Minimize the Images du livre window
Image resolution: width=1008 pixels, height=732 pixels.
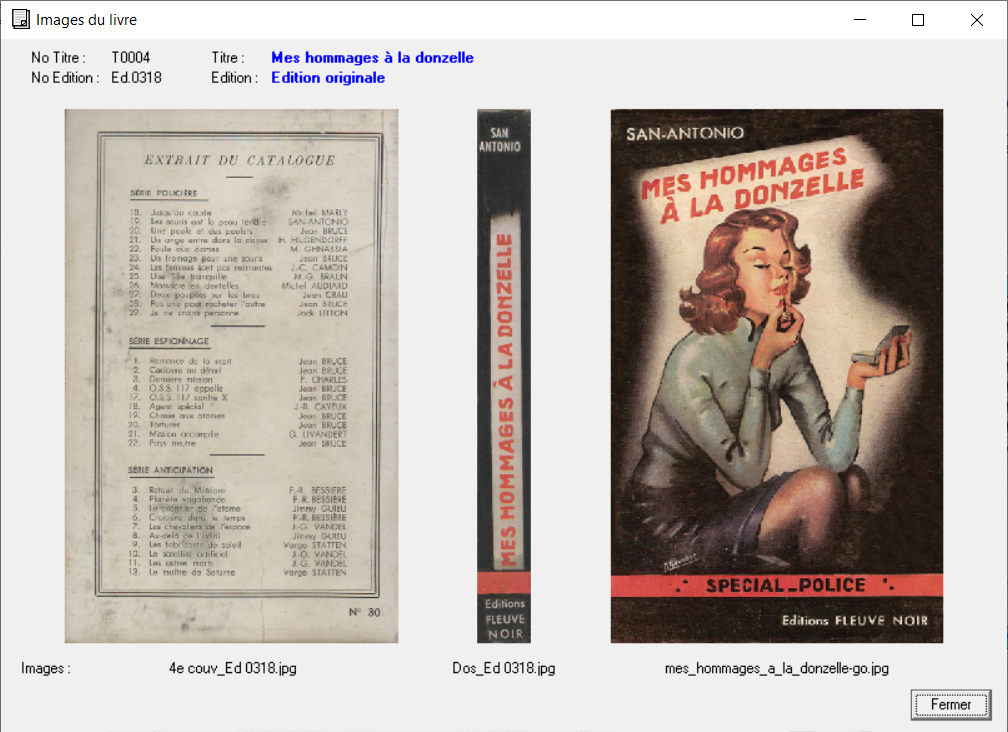point(860,20)
